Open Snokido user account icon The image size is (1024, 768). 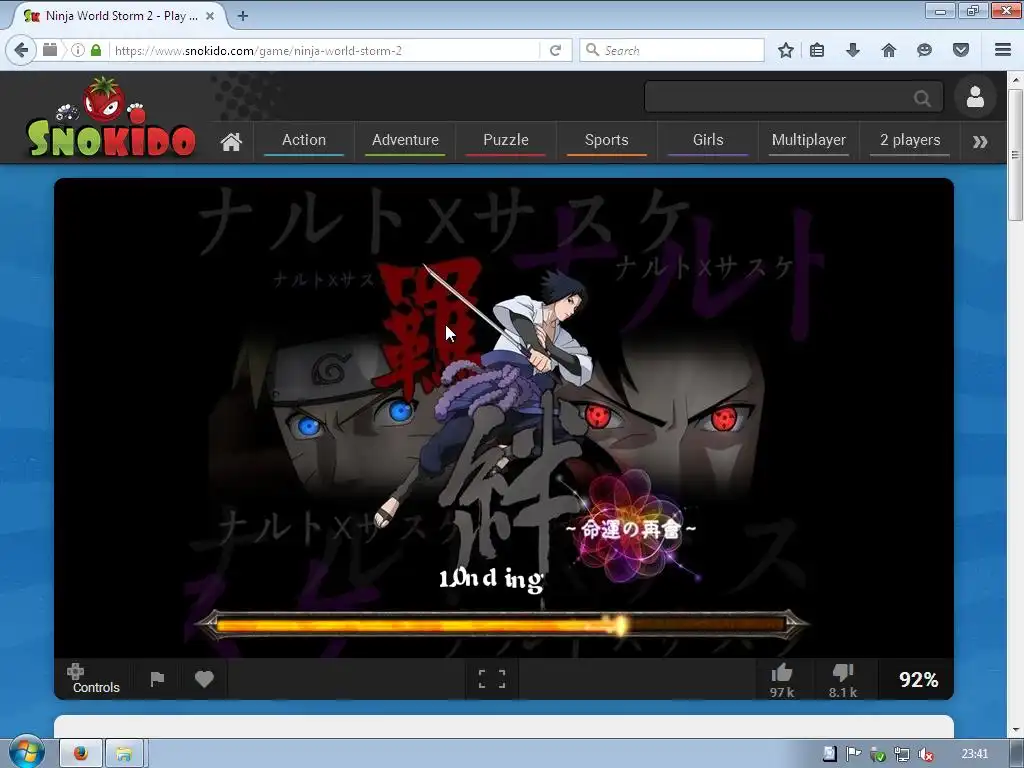975,97
